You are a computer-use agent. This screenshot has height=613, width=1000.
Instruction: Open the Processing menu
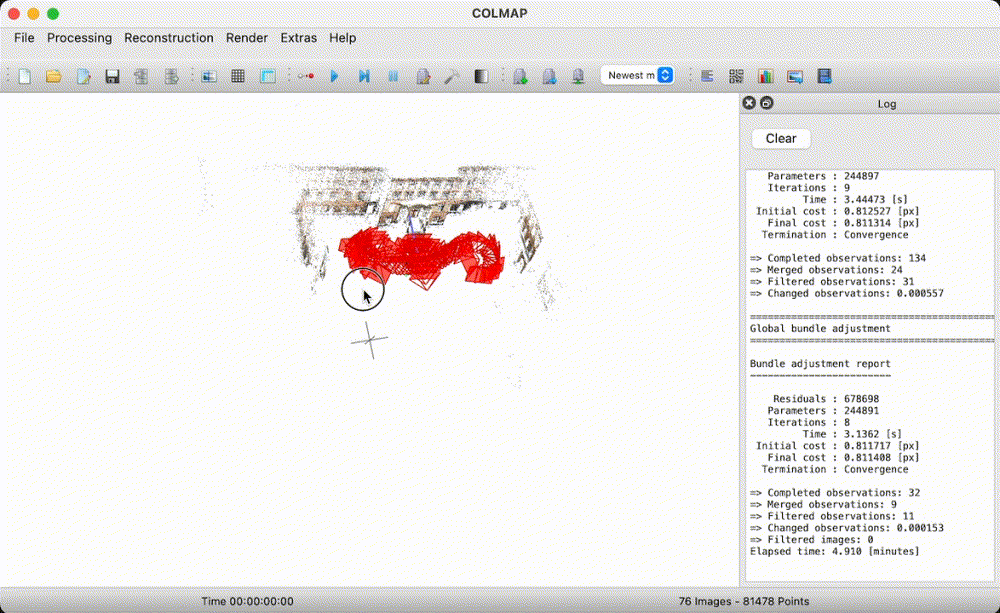pos(79,38)
